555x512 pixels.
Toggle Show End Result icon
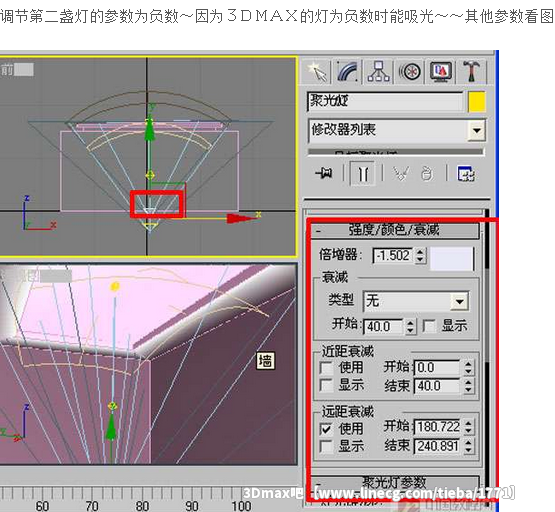pos(362,174)
